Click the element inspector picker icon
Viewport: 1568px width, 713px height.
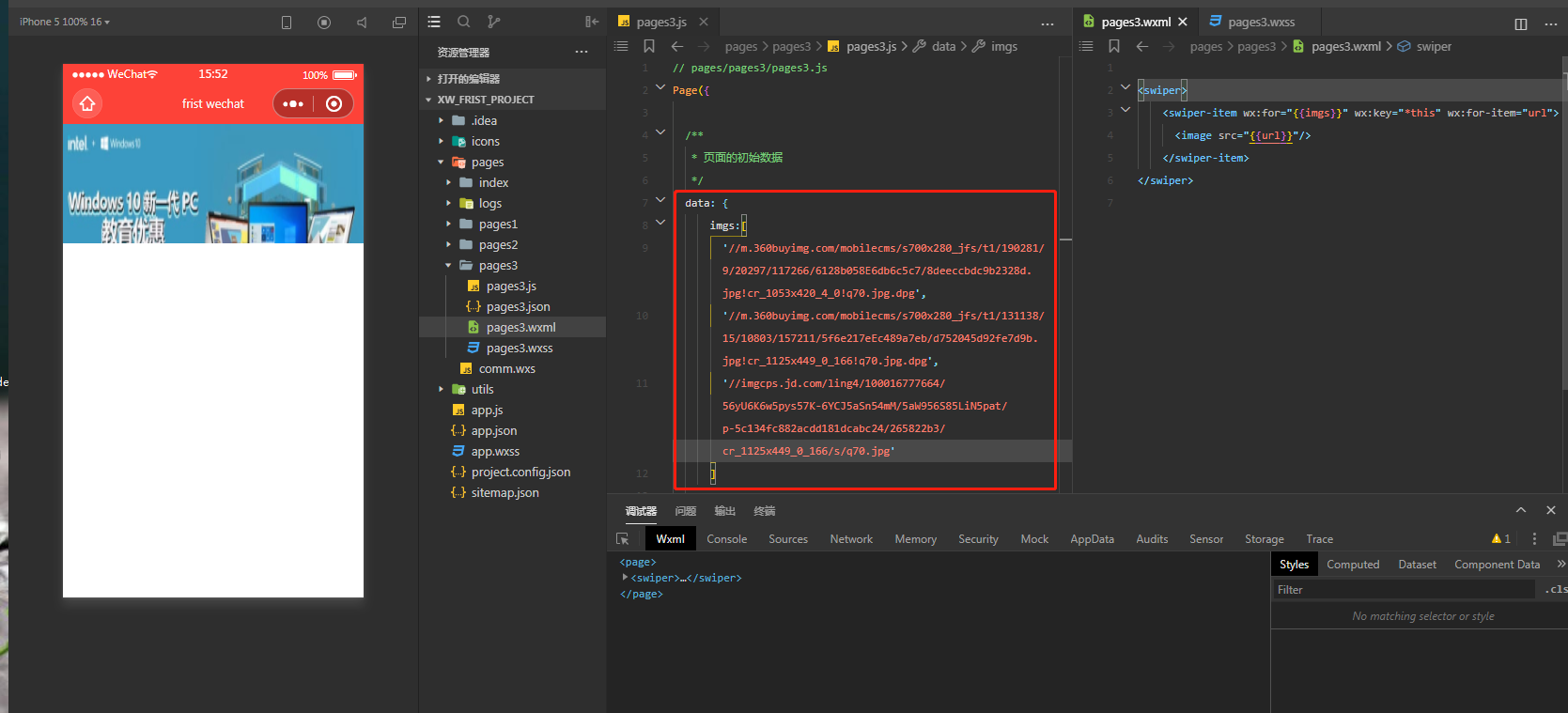[622, 539]
